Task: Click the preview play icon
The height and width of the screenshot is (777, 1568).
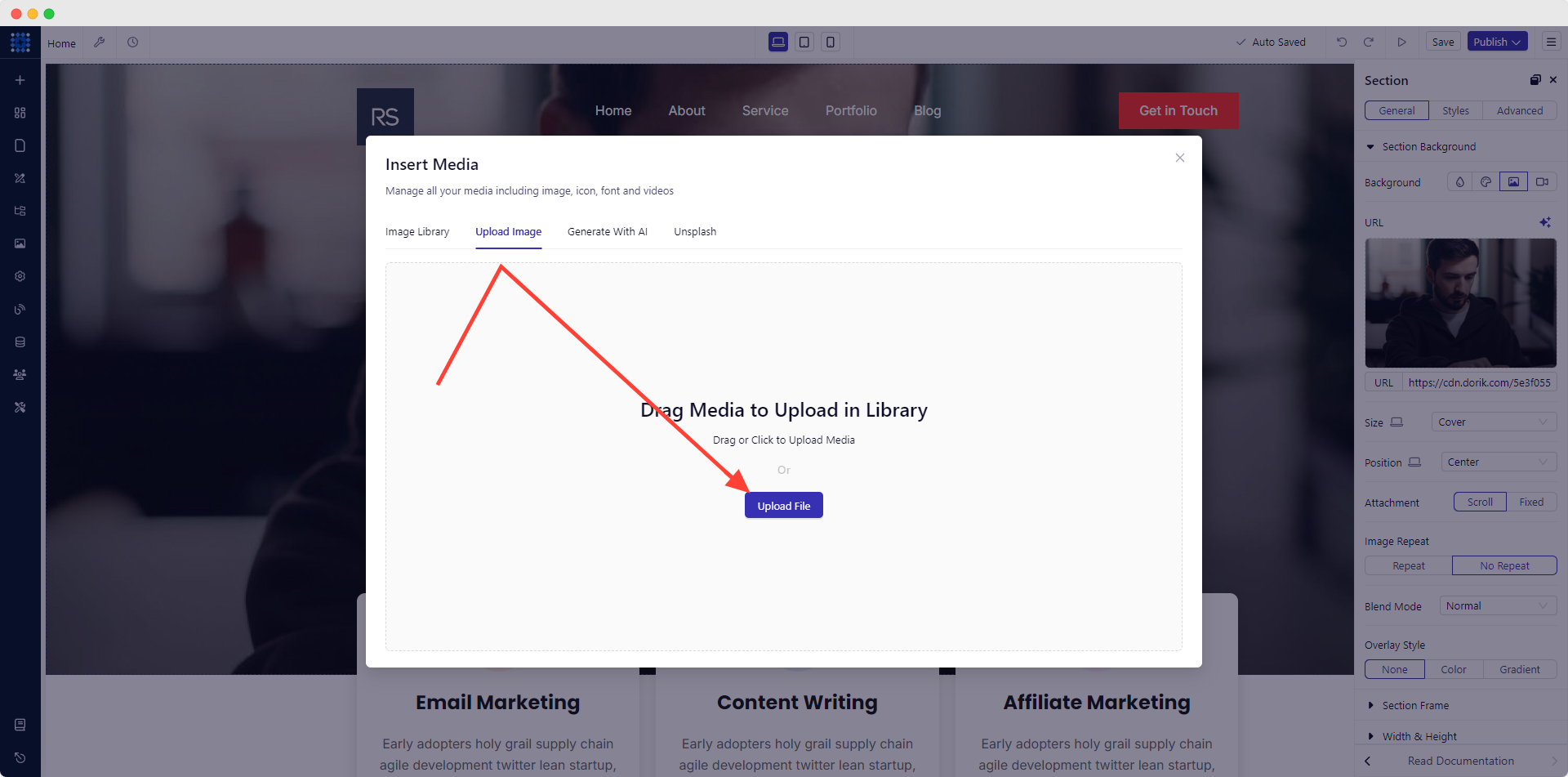Action: point(1401,42)
